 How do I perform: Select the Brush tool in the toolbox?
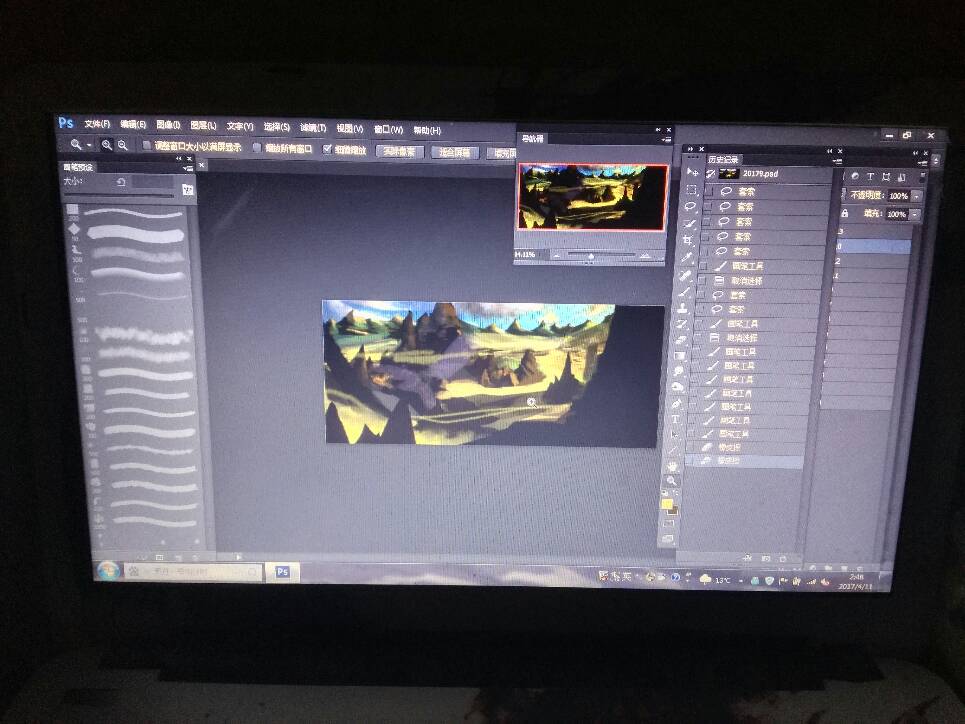(684, 292)
